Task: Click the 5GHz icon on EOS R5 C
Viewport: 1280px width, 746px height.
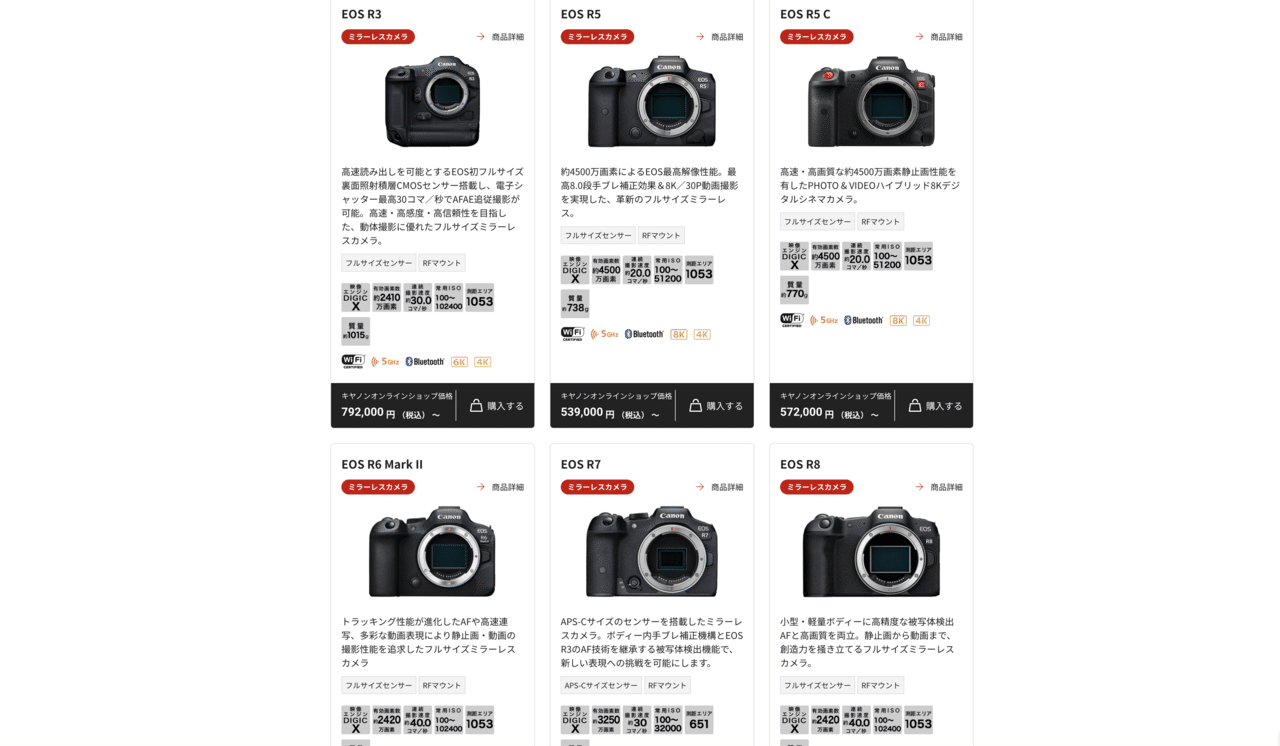Action: 824,320
